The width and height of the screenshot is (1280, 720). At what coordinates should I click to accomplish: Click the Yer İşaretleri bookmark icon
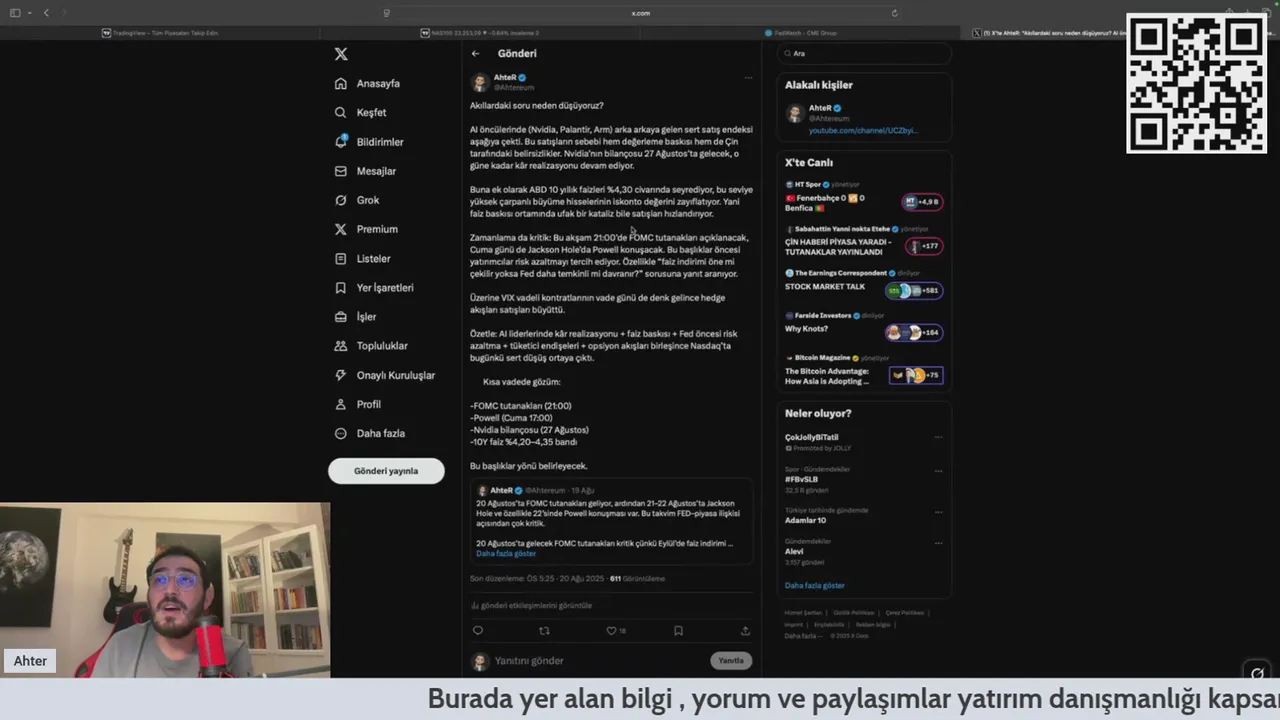coord(341,287)
